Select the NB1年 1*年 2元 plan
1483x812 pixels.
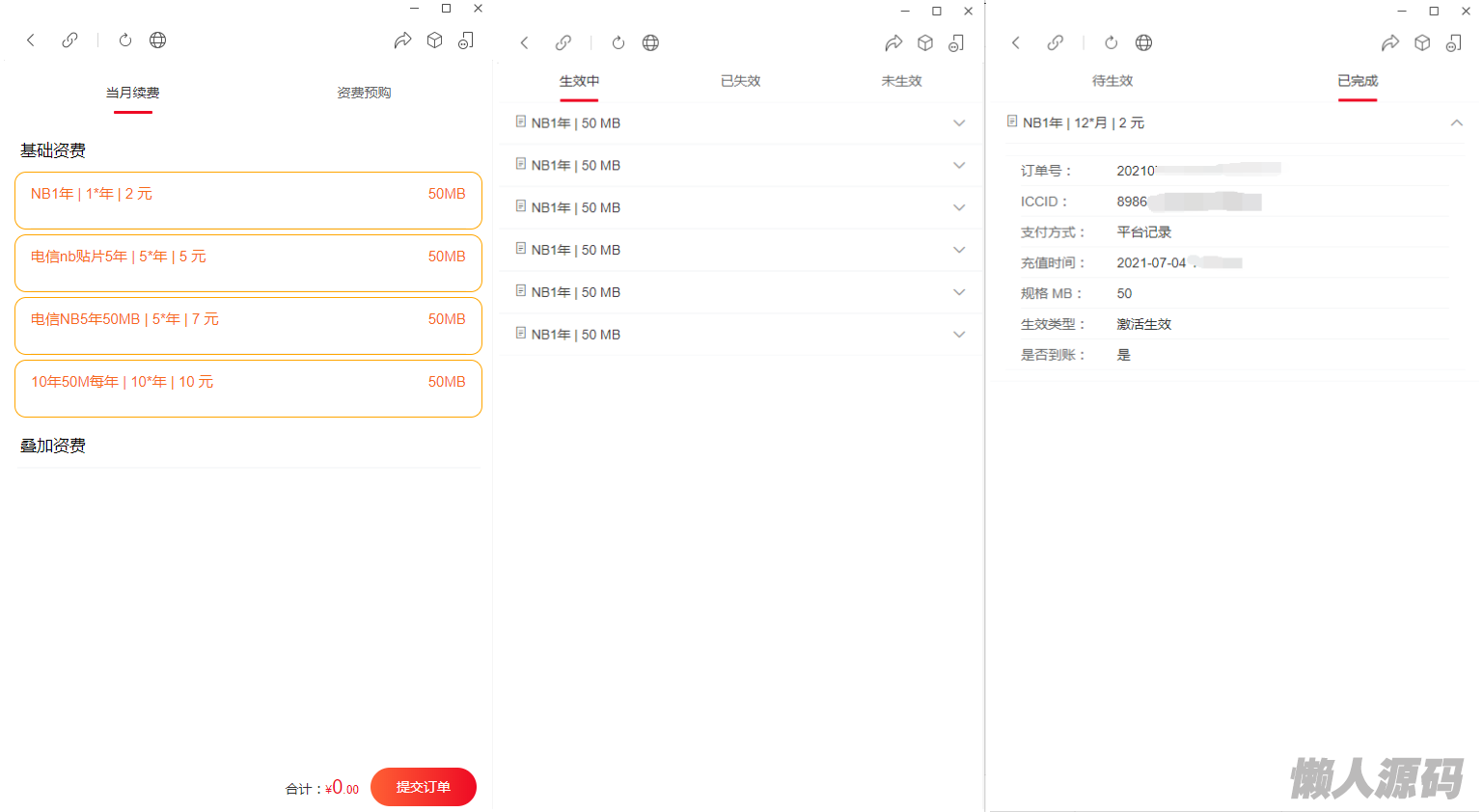pos(248,200)
